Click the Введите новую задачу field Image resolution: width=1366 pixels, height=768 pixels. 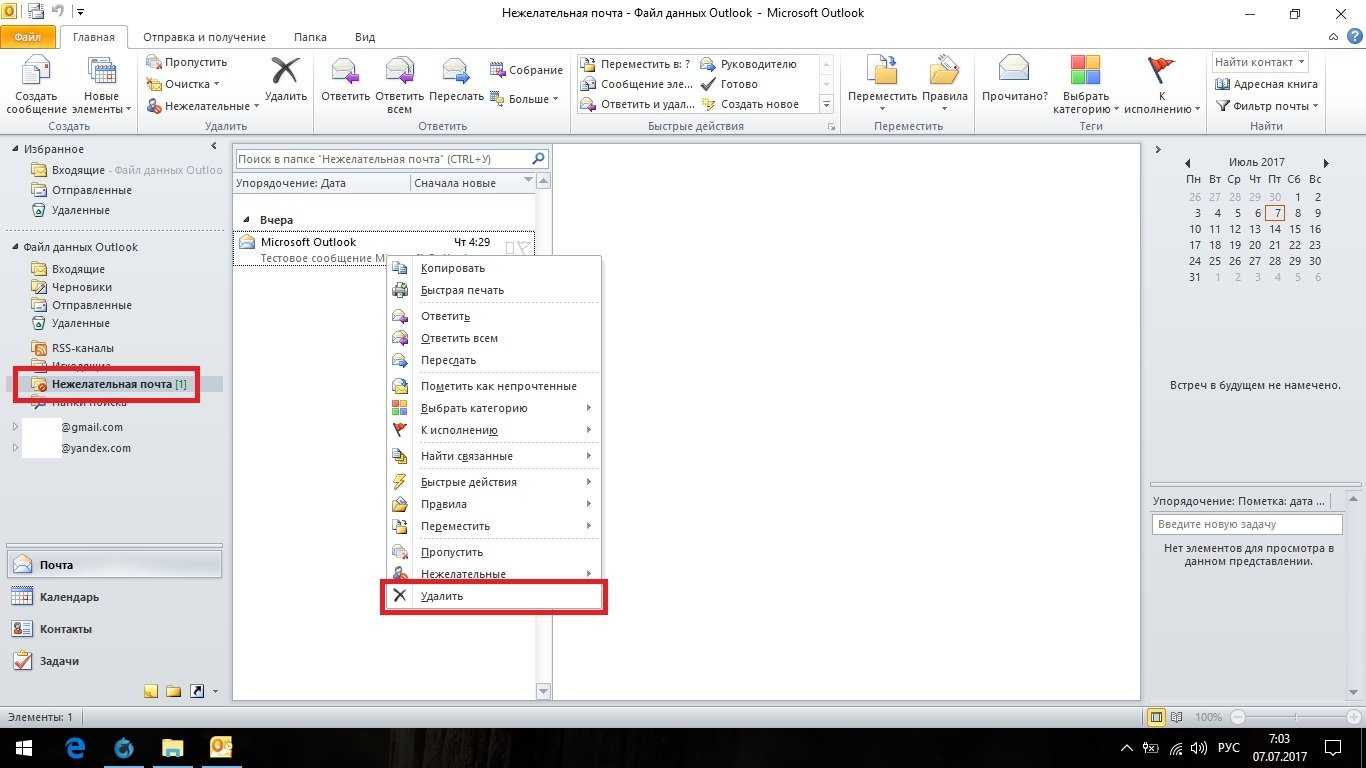pos(1246,524)
